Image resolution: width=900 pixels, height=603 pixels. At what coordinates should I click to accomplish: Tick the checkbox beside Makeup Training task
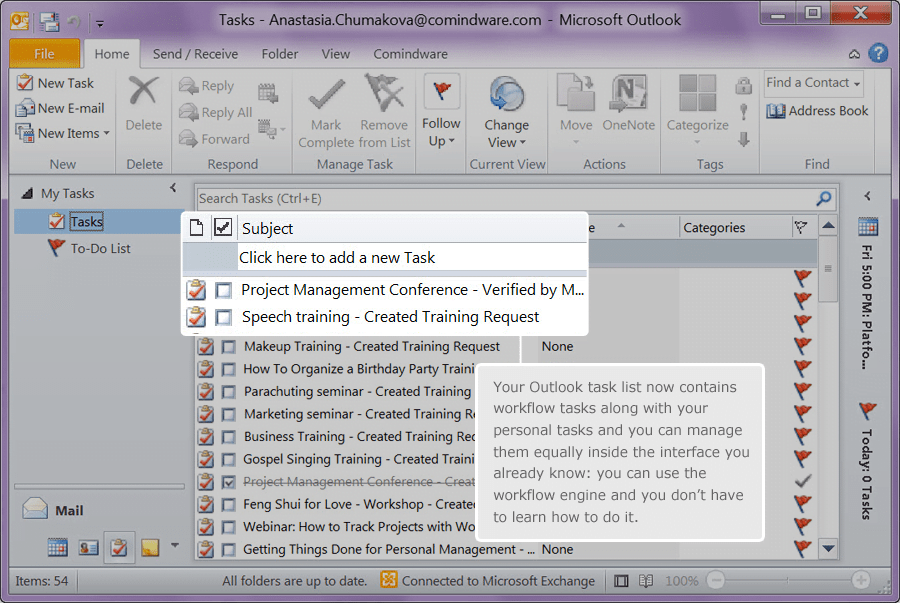coord(228,346)
